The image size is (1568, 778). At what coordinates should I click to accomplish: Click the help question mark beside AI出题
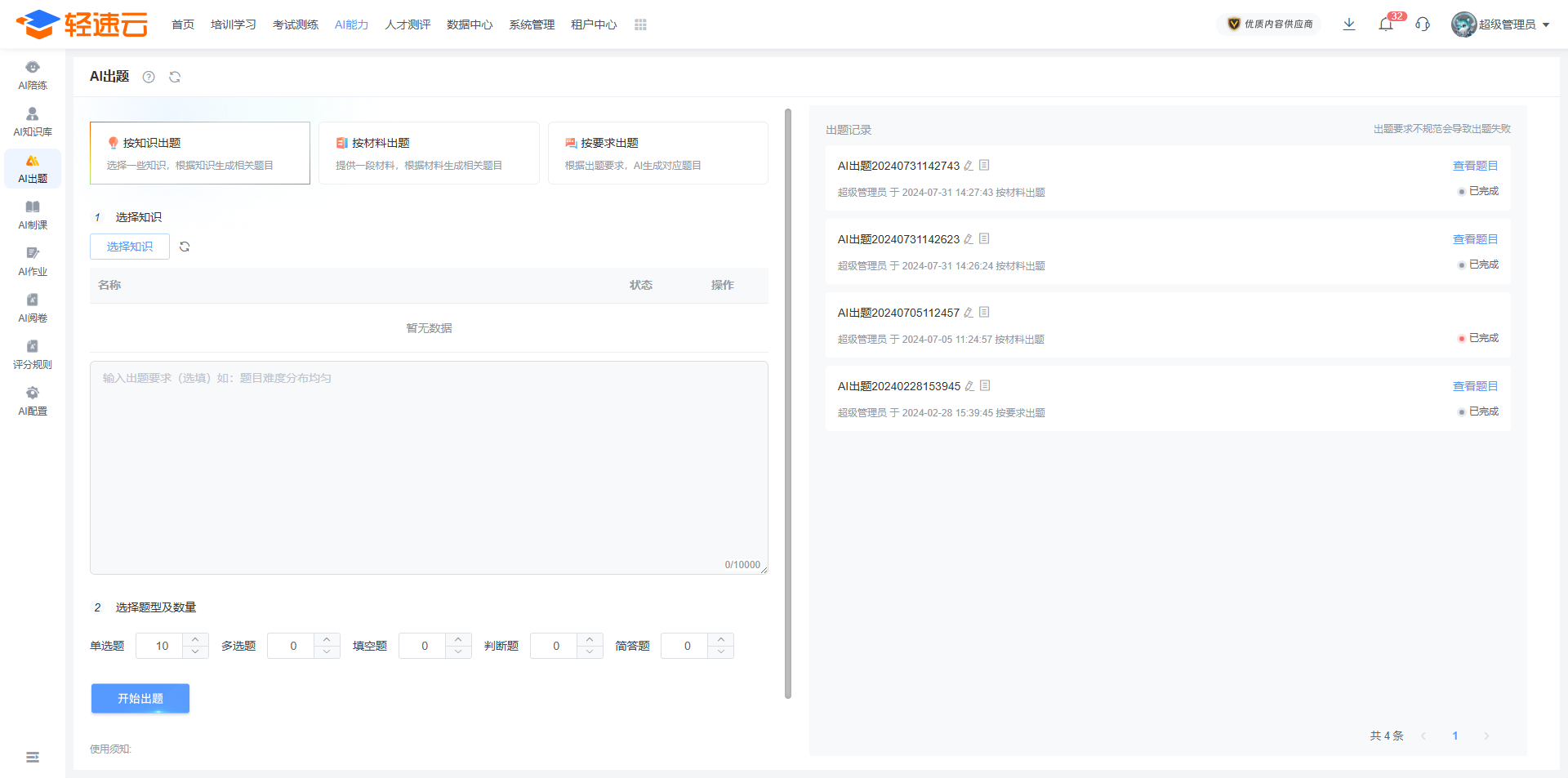click(x=149, y=77)
